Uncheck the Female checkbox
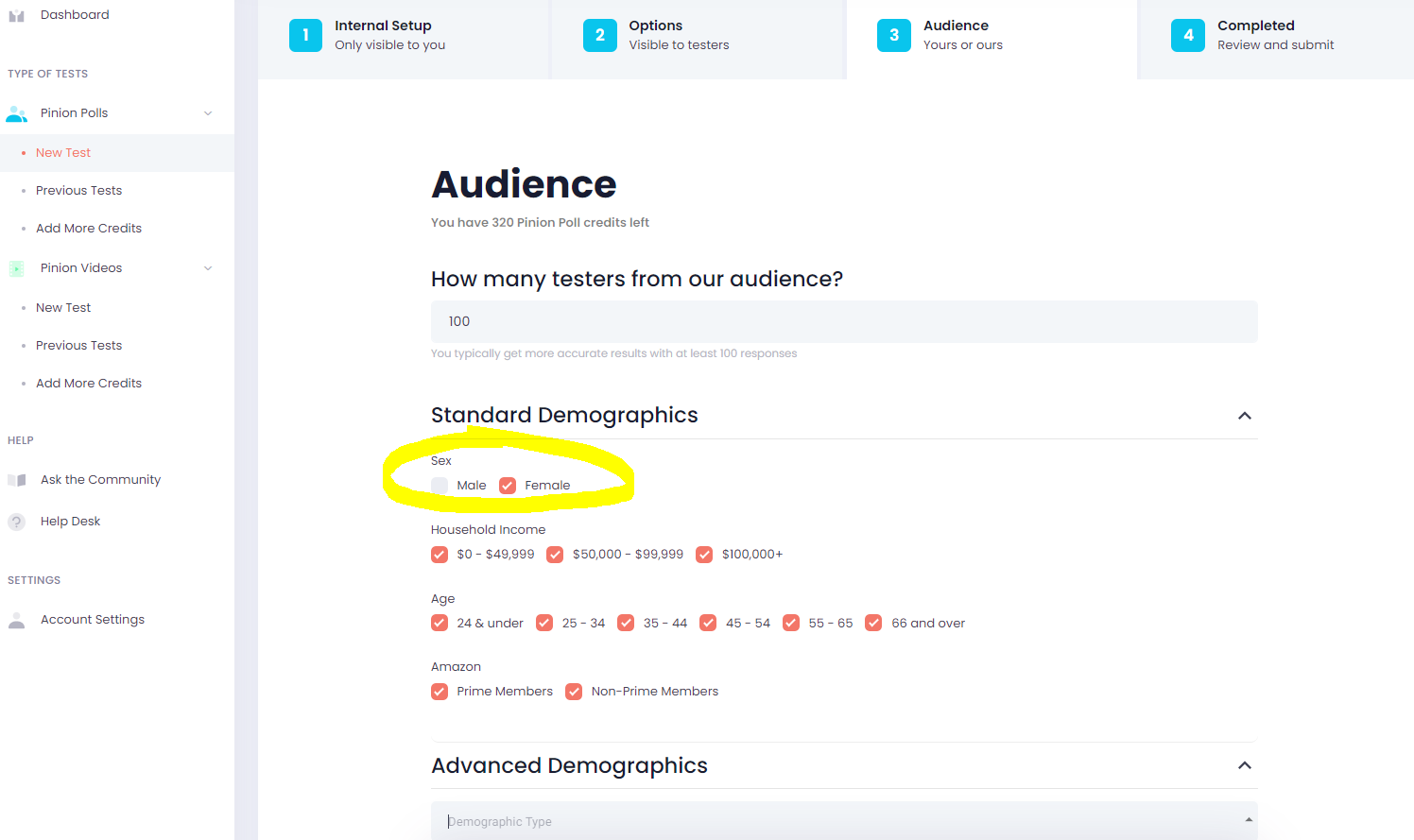This screenshot has width=1414, height=840. pyautogui.click(x=508, y=485)
